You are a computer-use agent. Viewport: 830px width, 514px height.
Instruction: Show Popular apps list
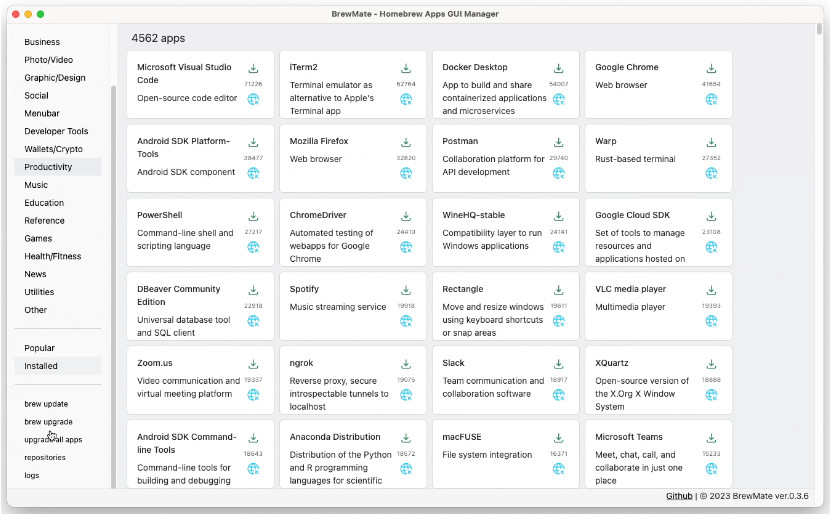tap(40, 348)
